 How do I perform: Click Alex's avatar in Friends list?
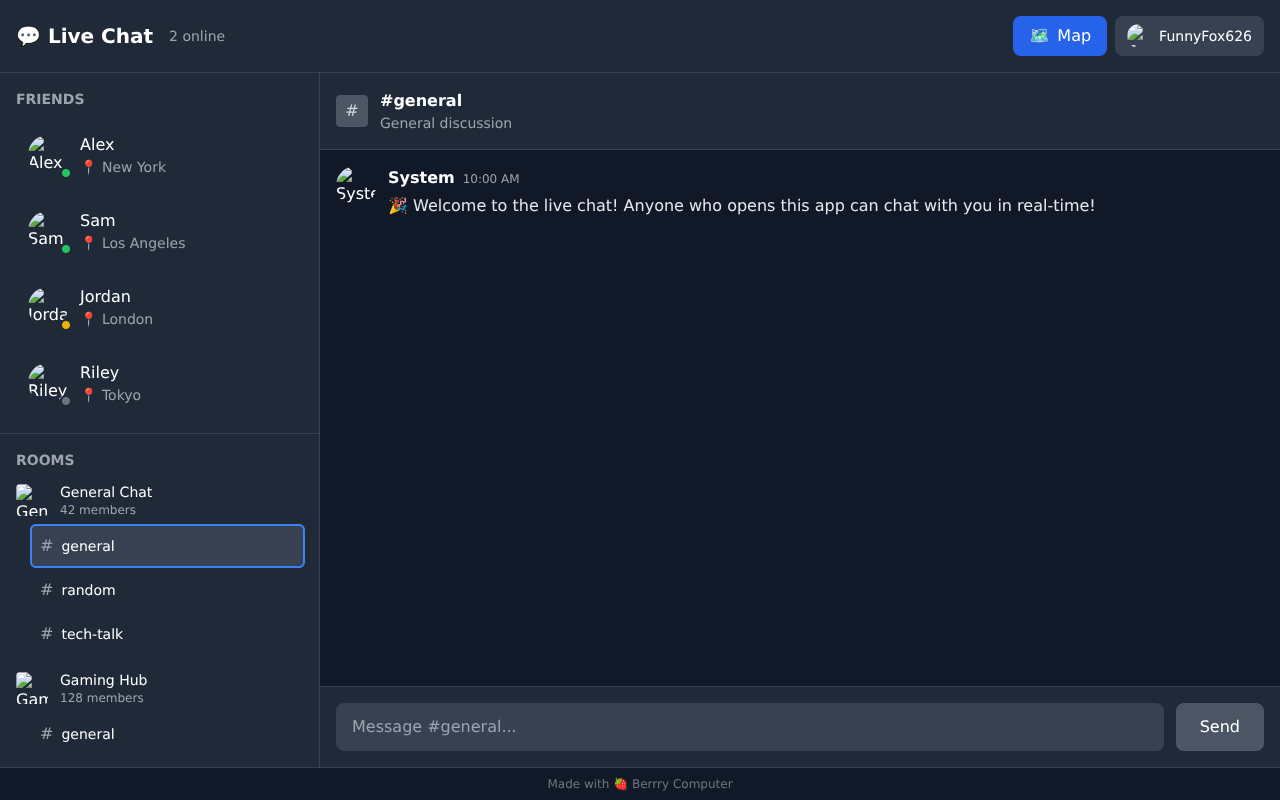point(47,155)
